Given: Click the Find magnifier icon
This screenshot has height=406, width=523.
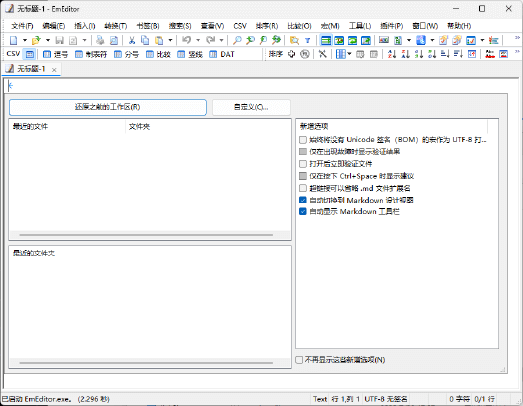Looking at the screenshot, I should [x=237, y=40].
